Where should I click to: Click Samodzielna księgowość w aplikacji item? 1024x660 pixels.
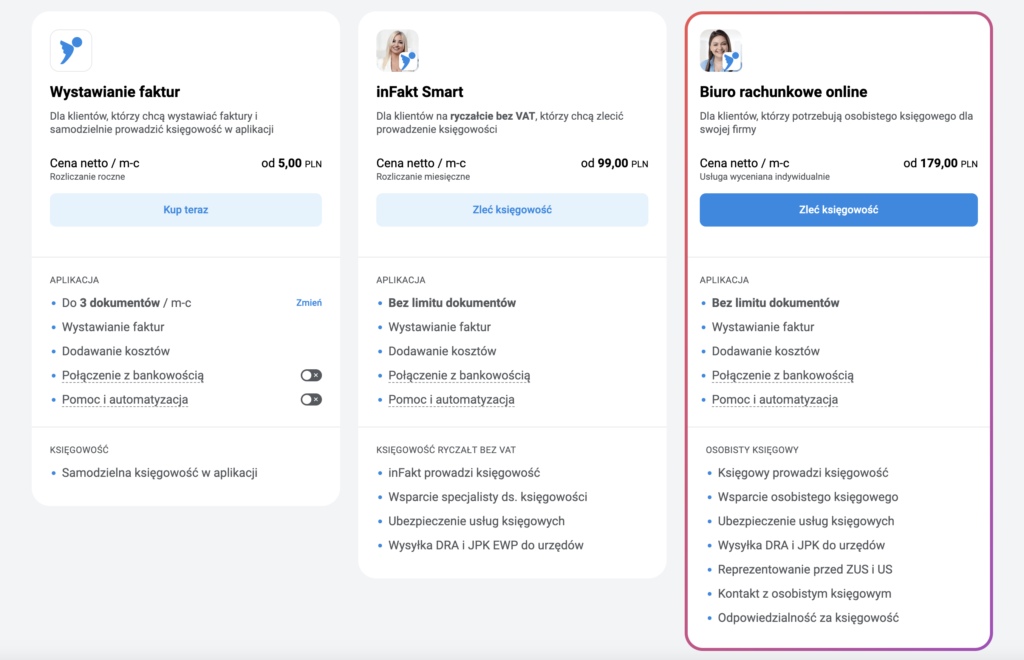click(160, 472)
